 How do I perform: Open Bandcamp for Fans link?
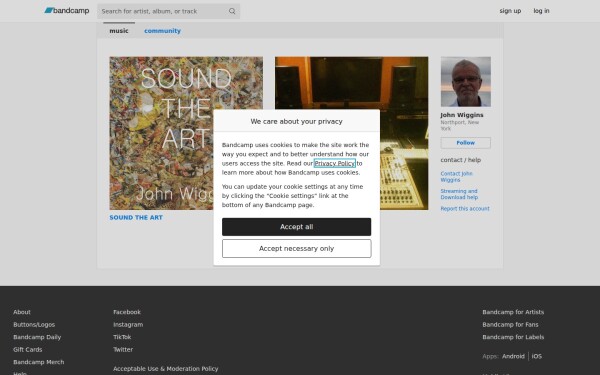pyautogui.click(x=510, y=324)
